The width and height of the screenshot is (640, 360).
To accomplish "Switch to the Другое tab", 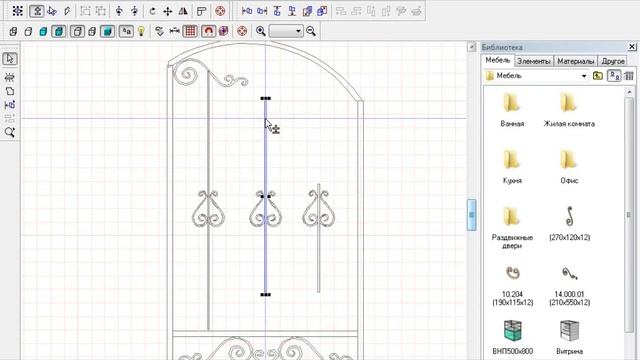I will 613,61.
